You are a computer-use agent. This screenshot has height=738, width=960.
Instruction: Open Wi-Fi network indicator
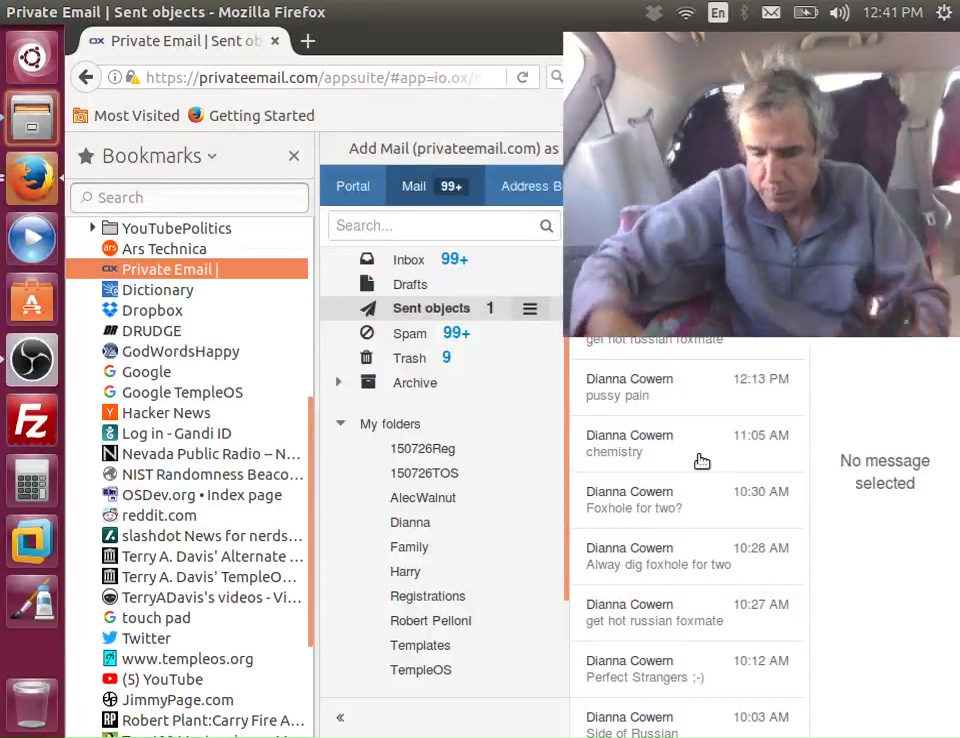686,12
